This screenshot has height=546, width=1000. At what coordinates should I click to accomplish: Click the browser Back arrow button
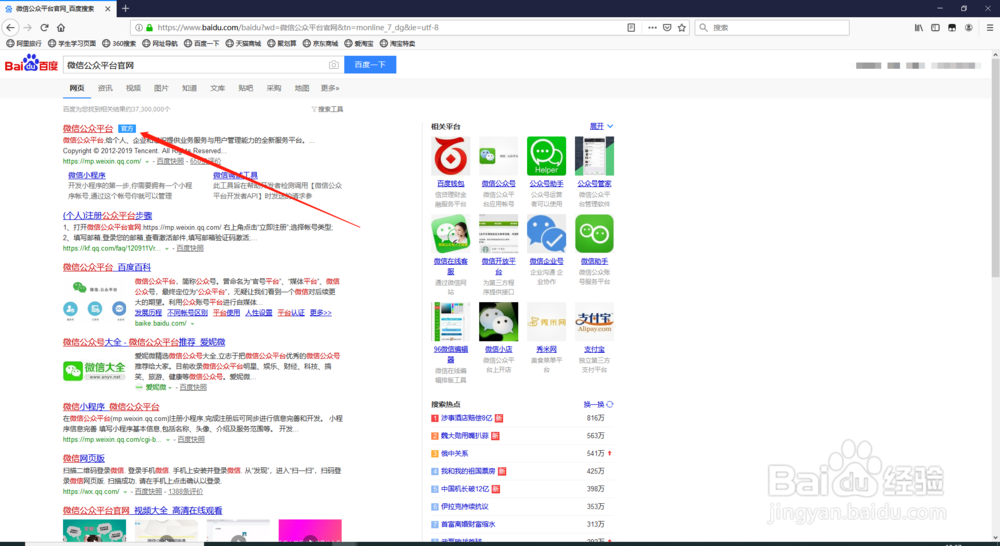(10, 27)
